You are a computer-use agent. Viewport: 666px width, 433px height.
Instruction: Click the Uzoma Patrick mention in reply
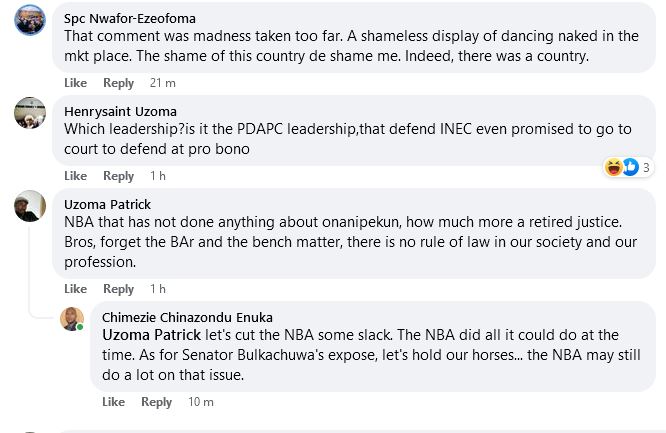[x=152, y=335]
